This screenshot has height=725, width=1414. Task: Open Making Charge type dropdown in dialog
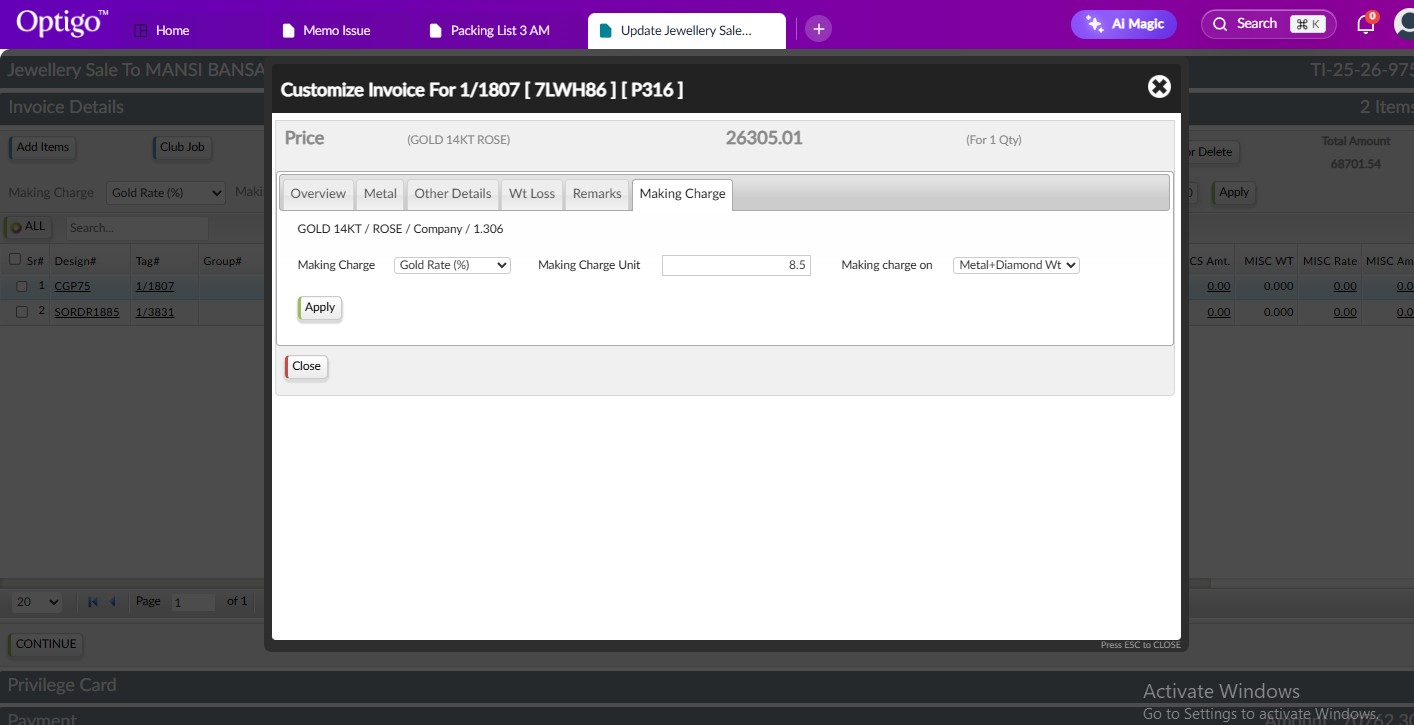click(x=452, y=265)
